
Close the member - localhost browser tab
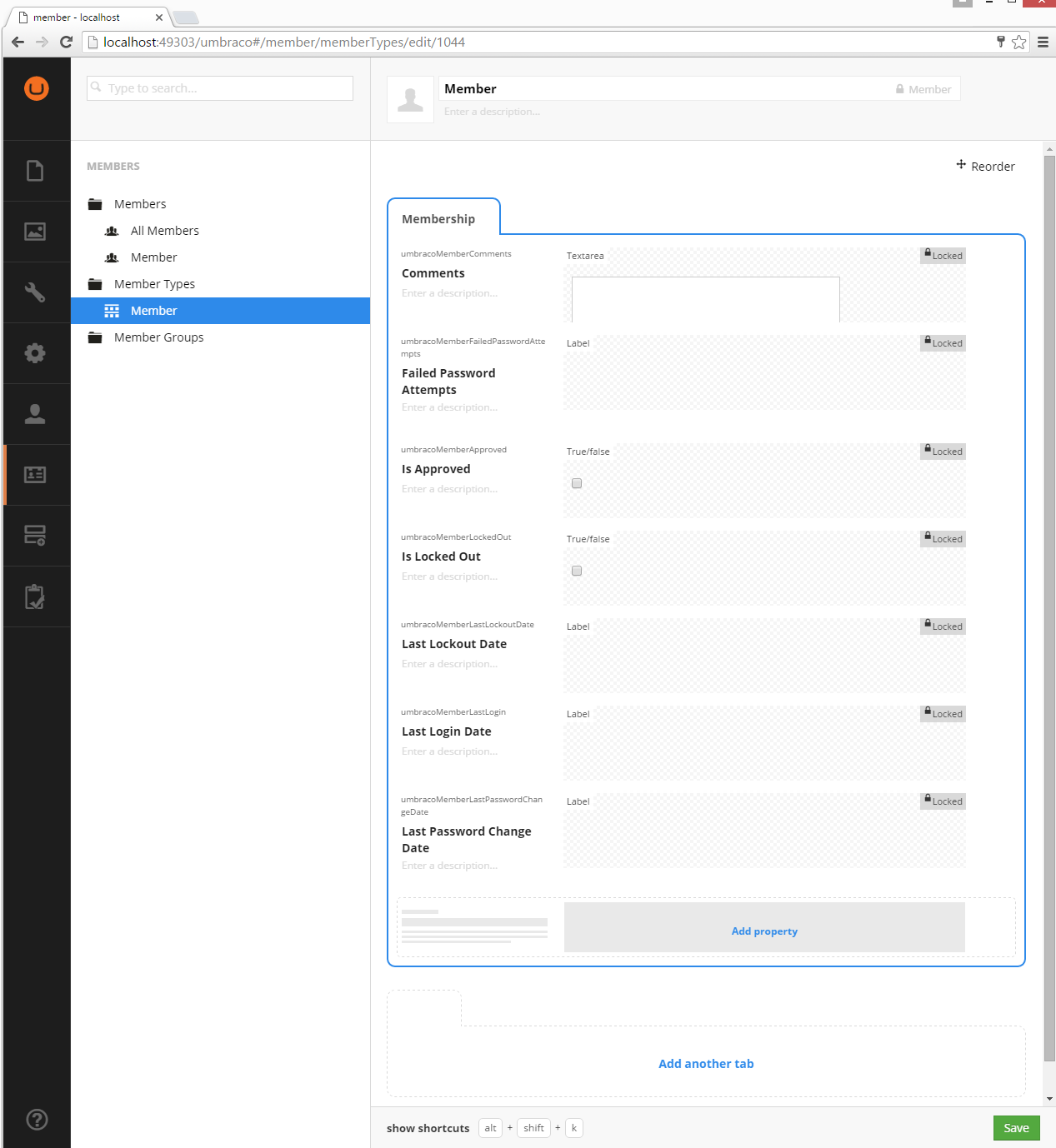[x=158, y=17]
